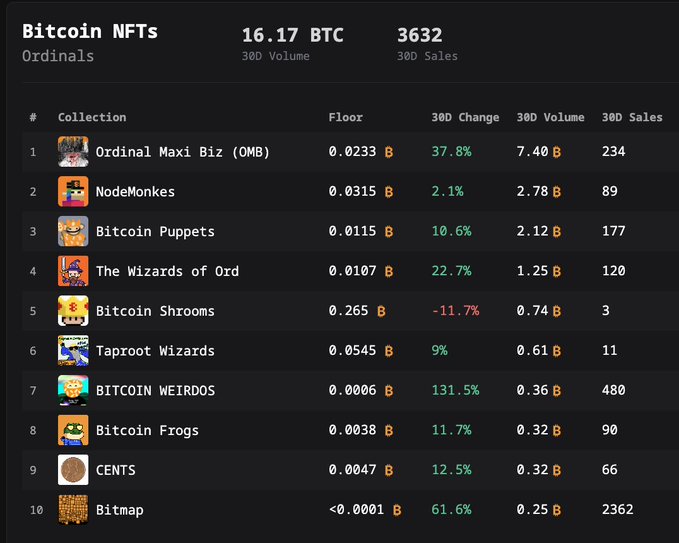
Task: Click the Ordinals subtitle text
Action: pos(58,56)
